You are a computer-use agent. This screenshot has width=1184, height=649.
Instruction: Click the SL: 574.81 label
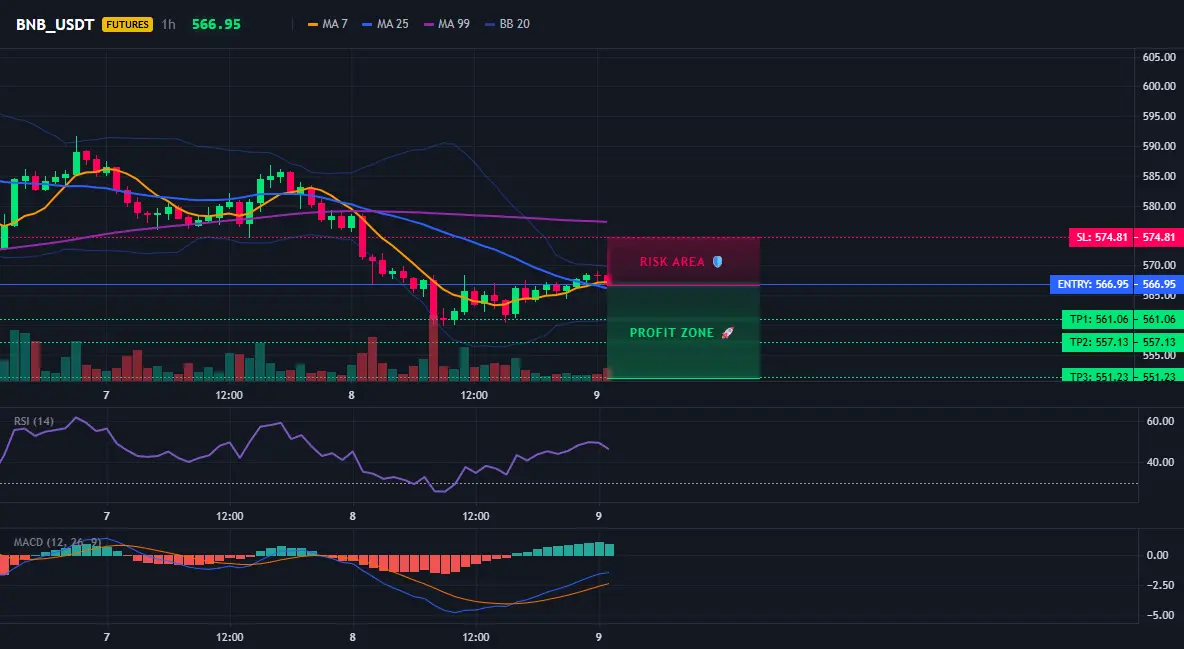pyautogui.click(x=1100, y=237)
